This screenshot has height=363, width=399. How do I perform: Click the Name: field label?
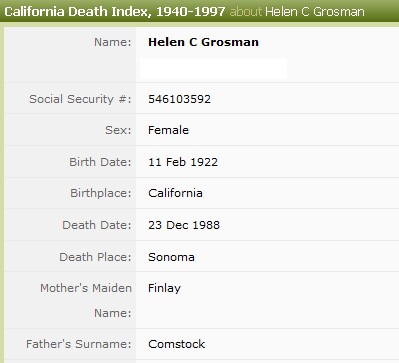click(113, 42)
